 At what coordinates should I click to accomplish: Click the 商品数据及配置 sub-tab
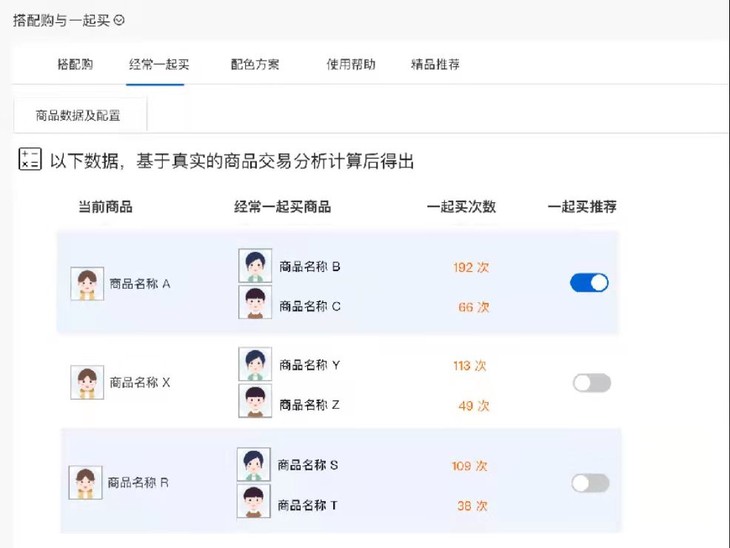pos(78,115)
